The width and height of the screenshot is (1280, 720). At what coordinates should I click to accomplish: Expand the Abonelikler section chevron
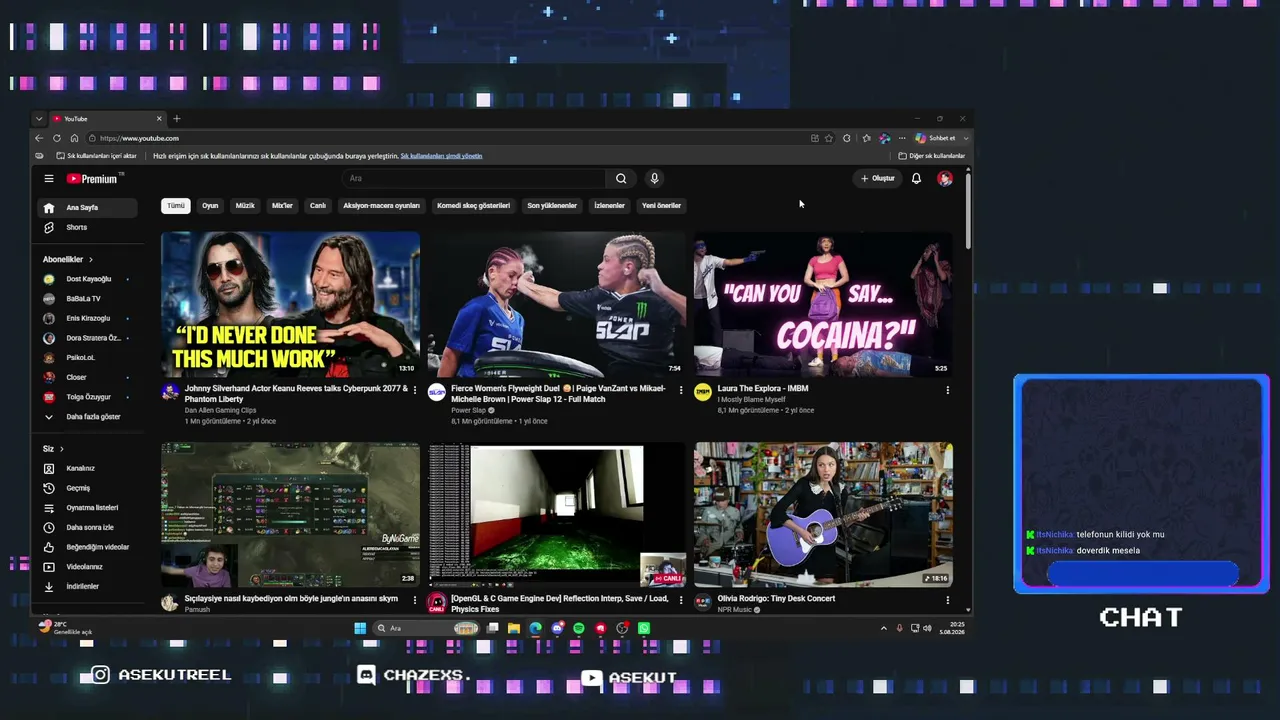click(91, 259)
